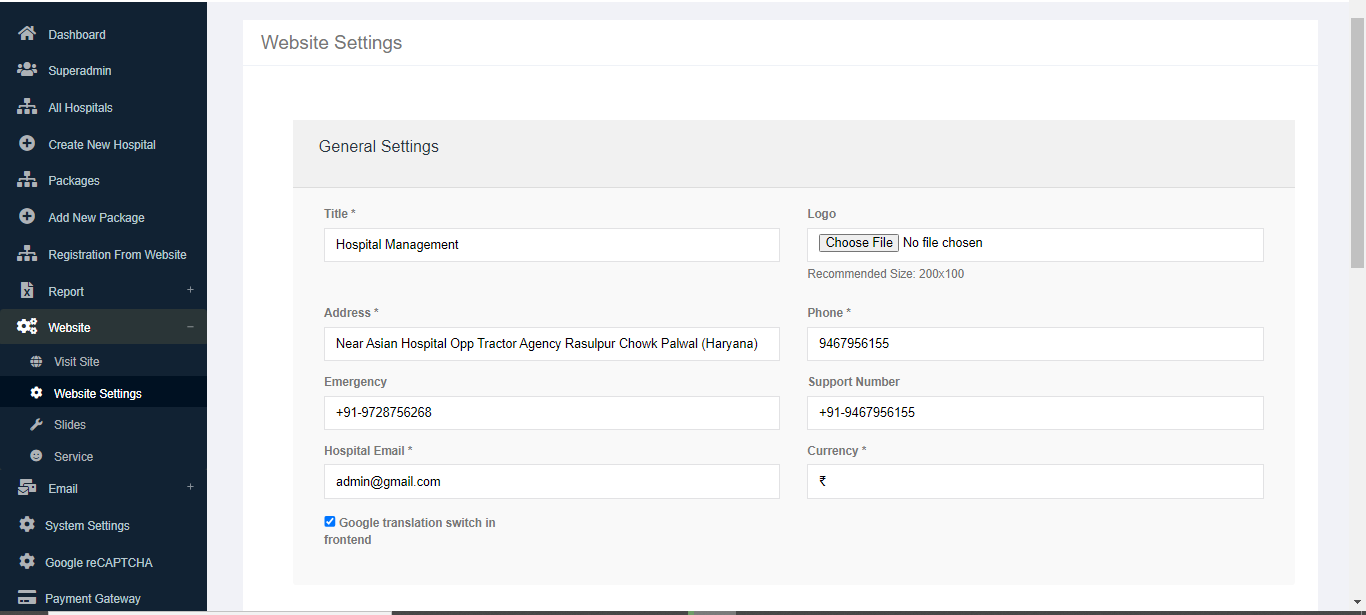The width and height of the screenshot is (1366, 615).
Task: Click into the Currency field
Action: (1035, 481)
